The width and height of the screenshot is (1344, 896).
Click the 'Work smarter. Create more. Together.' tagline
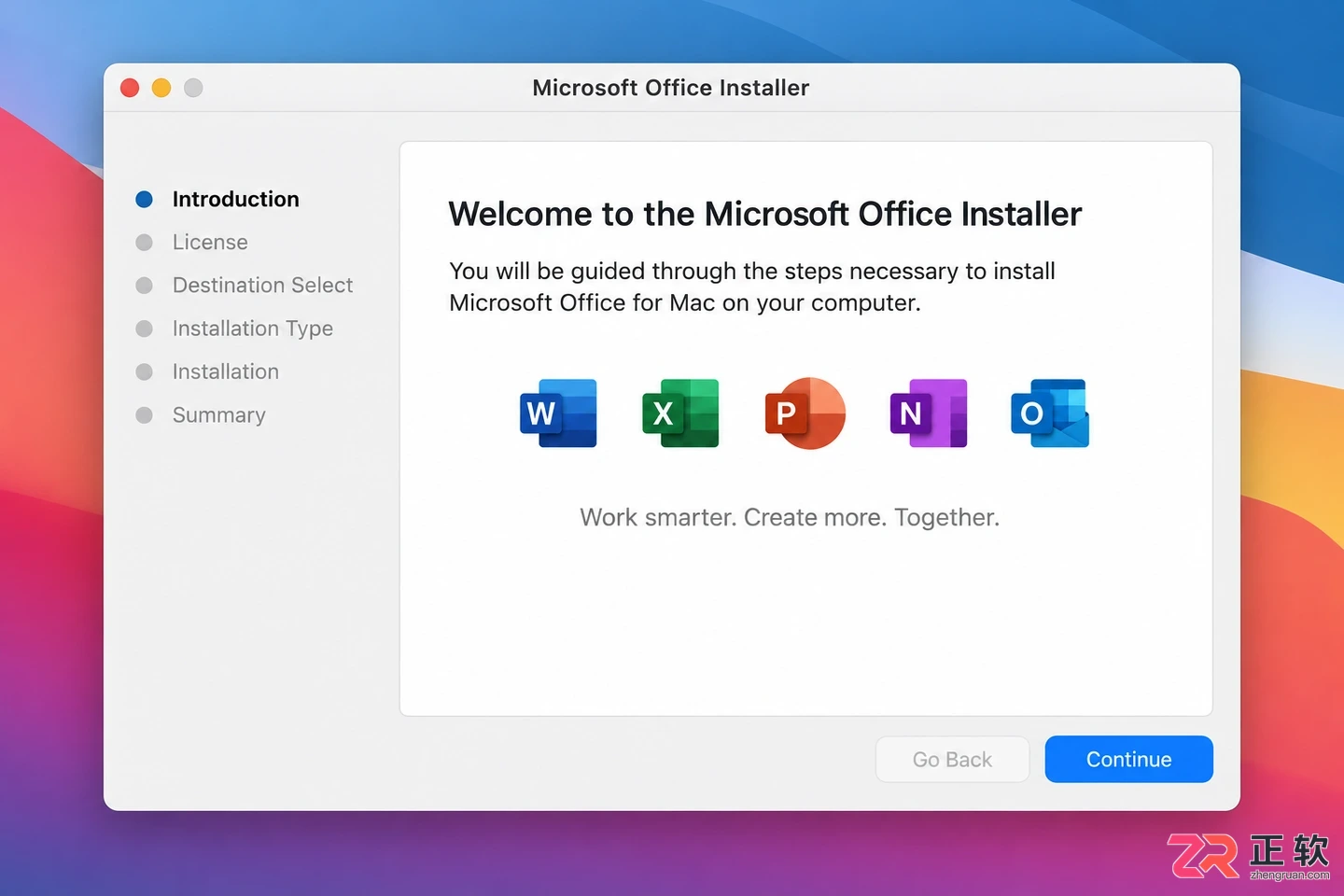(x=790, y=518)
